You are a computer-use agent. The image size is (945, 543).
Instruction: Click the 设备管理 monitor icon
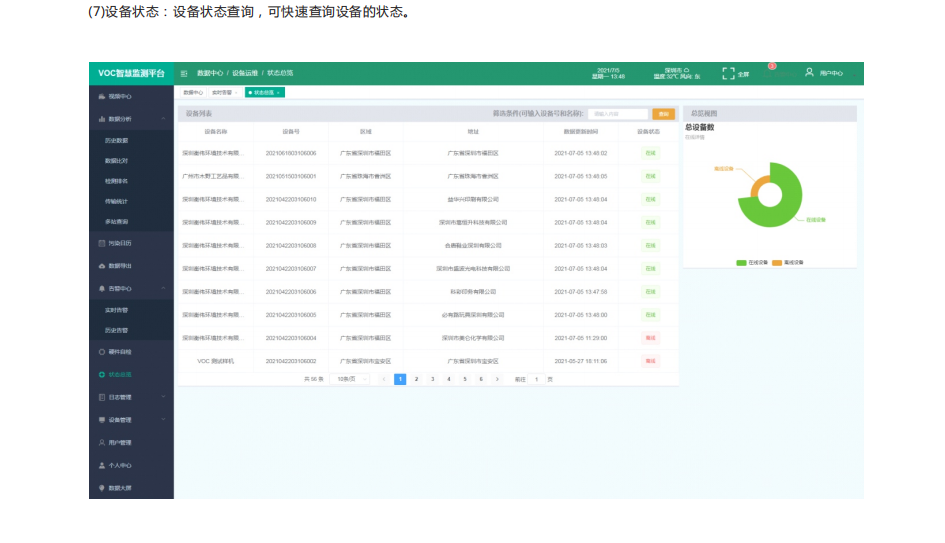[101, 420]
